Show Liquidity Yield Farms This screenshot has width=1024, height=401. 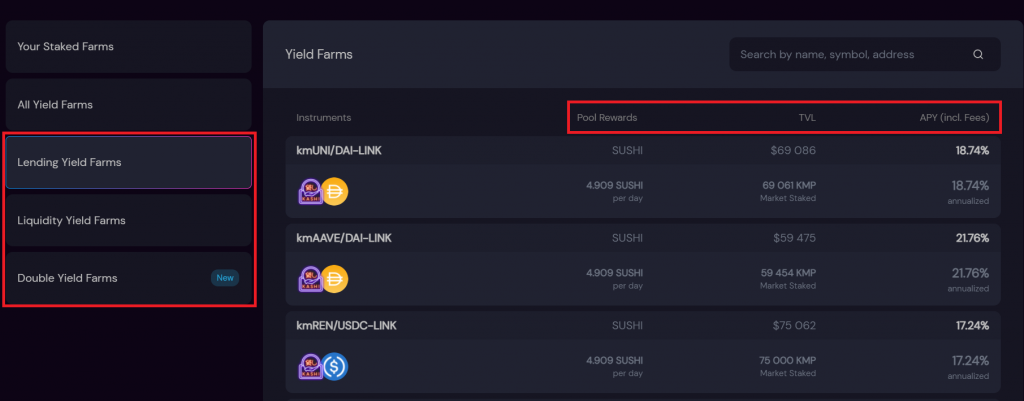[128, 220]
